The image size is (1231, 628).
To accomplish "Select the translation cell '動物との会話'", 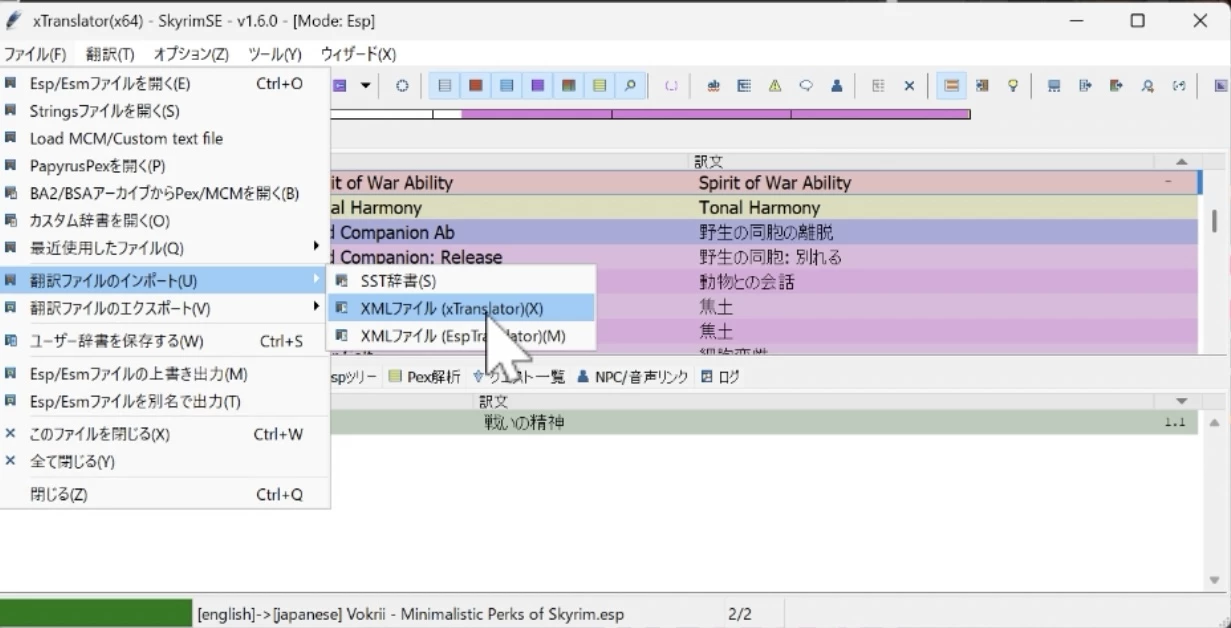I will [746, 282].
